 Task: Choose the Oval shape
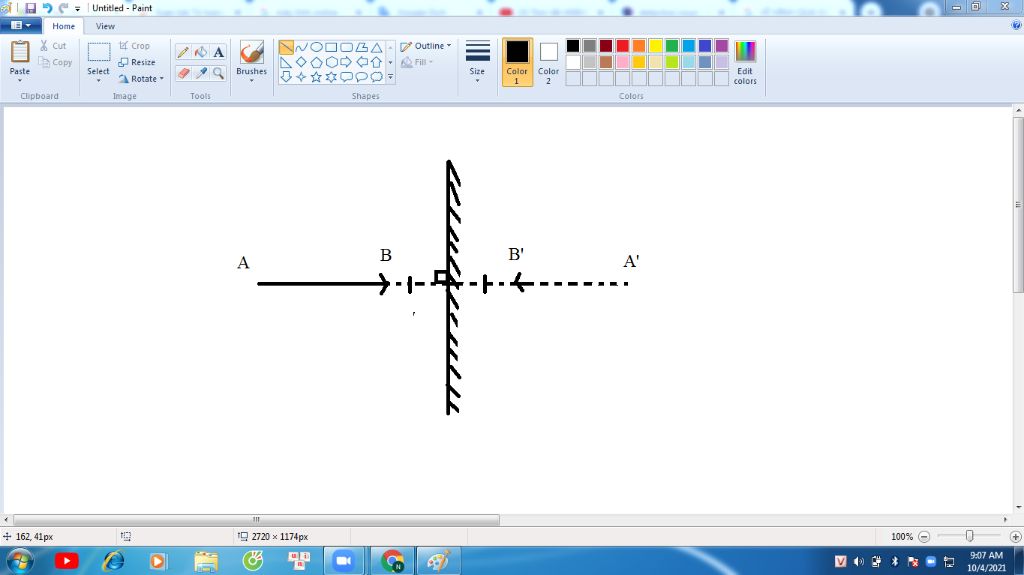click(x=316, y=47)
